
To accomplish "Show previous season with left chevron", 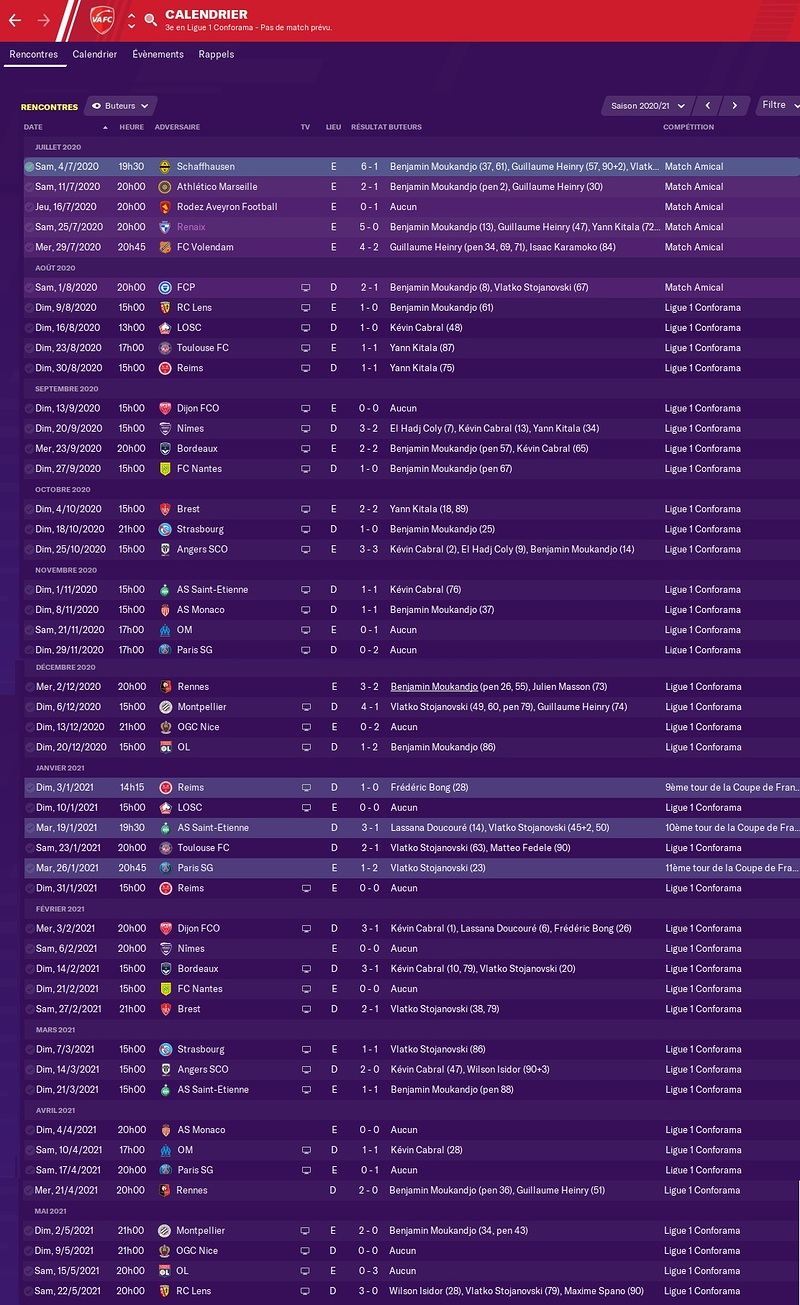I will (x=708, y=105).
